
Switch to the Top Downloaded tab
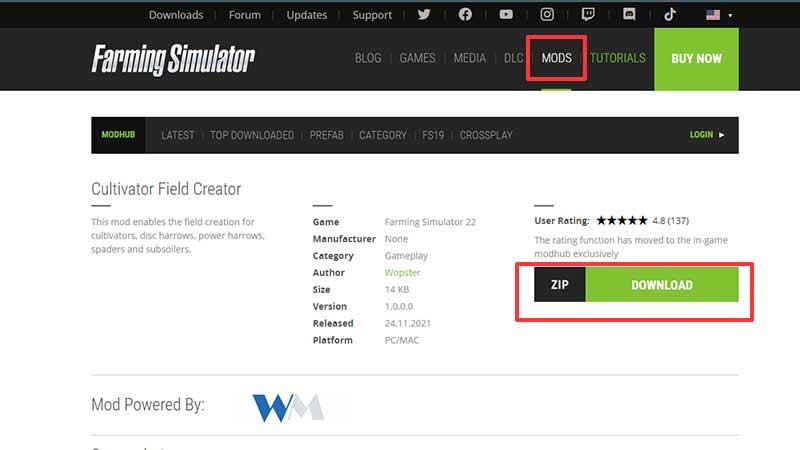click(x=252, y=135)
